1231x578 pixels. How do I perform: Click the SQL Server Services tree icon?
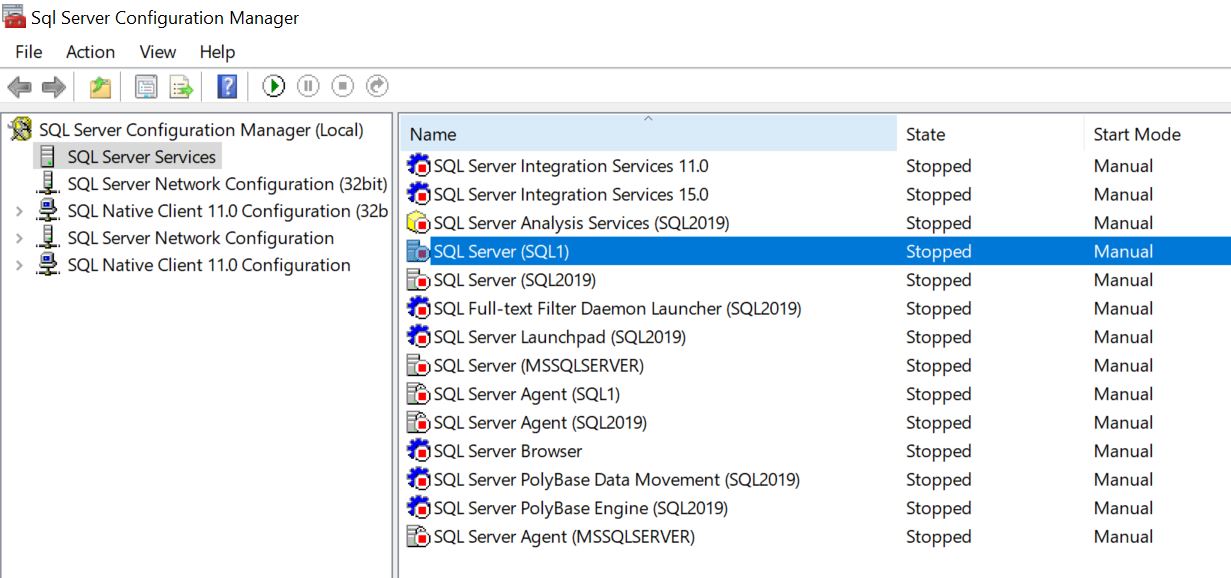47,157
